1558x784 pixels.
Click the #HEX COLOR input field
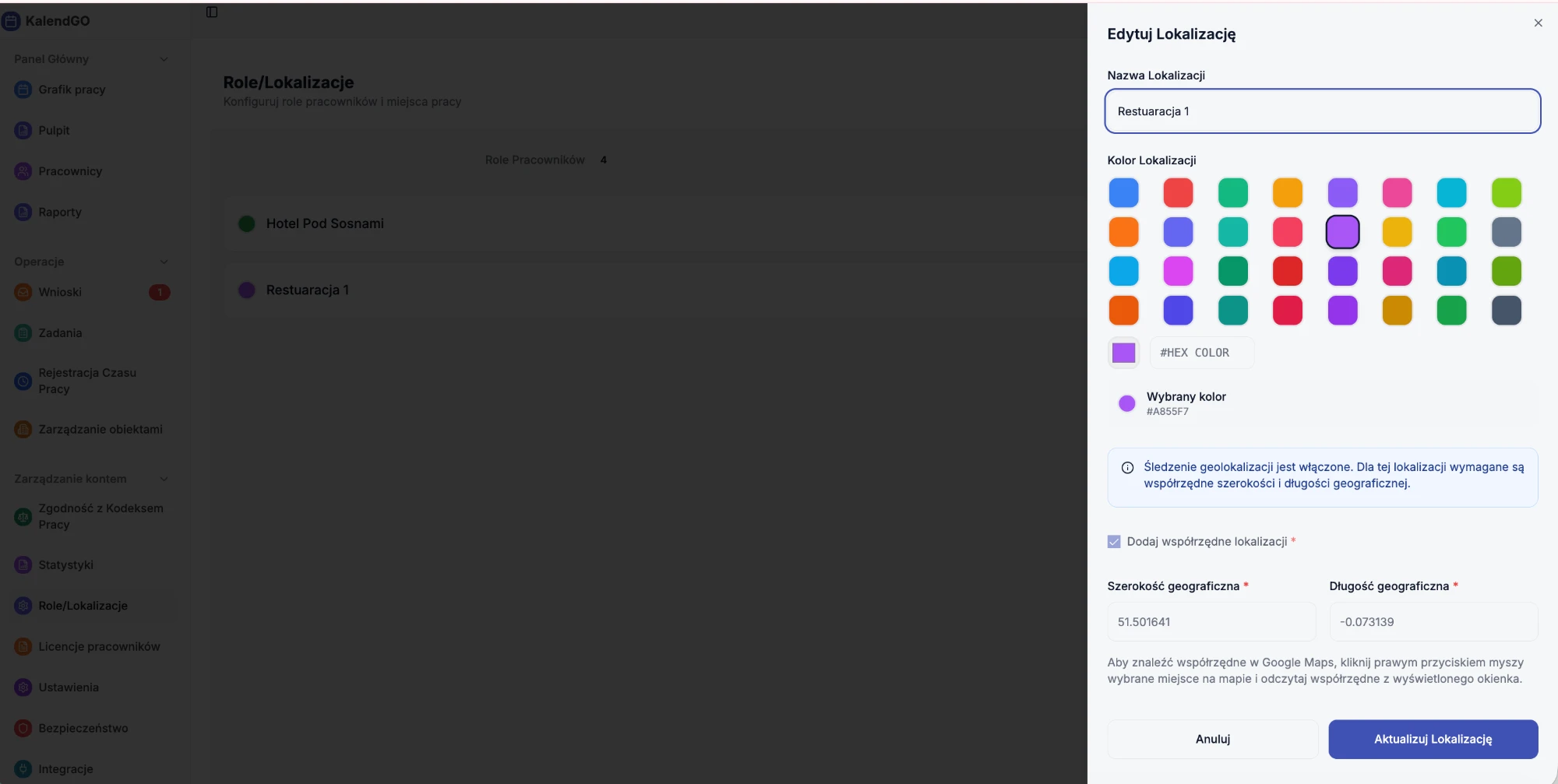(x=1202, y=353)
